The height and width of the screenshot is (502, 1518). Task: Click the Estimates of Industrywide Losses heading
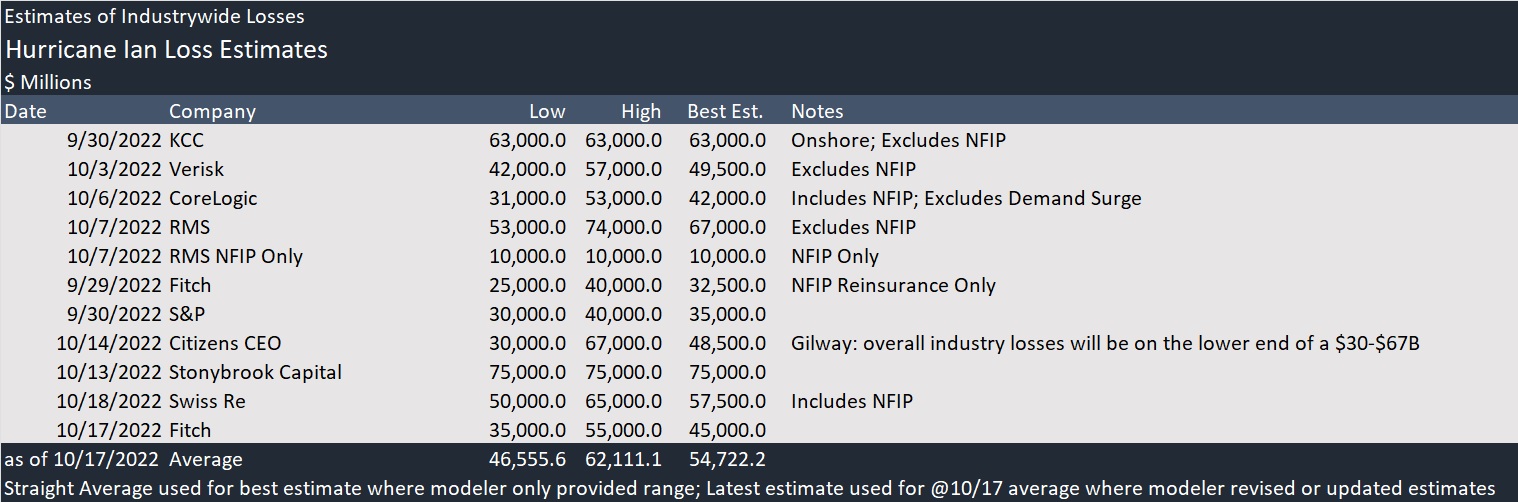point(155,16)
